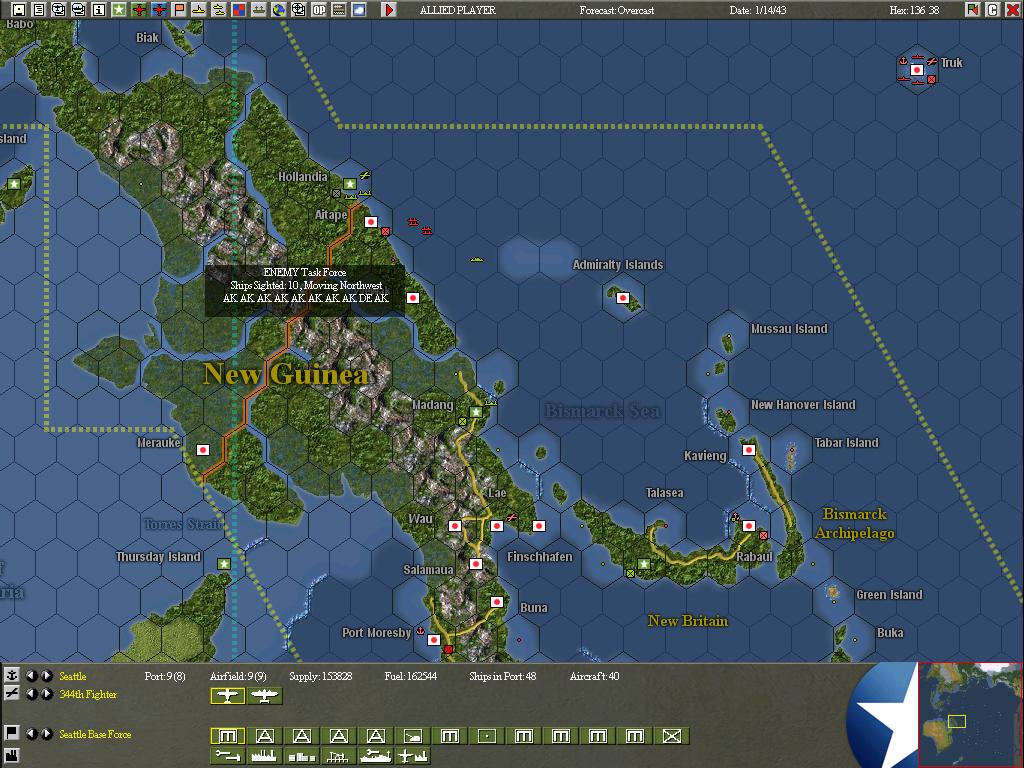Click the striped list toolbar icon
This screenshot has width=1024, height=768.
[339, 10]
